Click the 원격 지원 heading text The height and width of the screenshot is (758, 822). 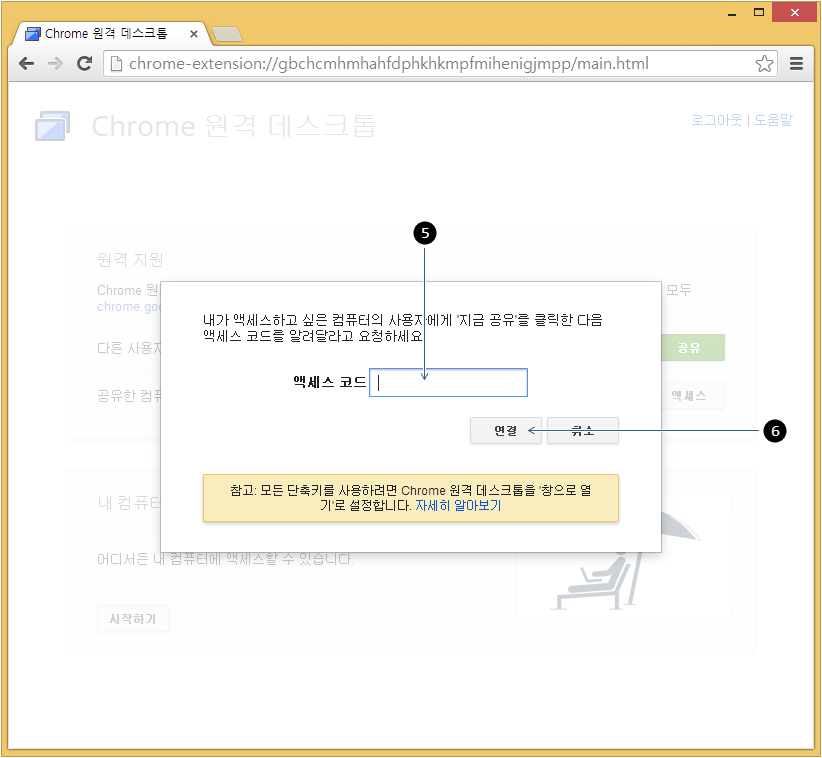coord(130,259)
